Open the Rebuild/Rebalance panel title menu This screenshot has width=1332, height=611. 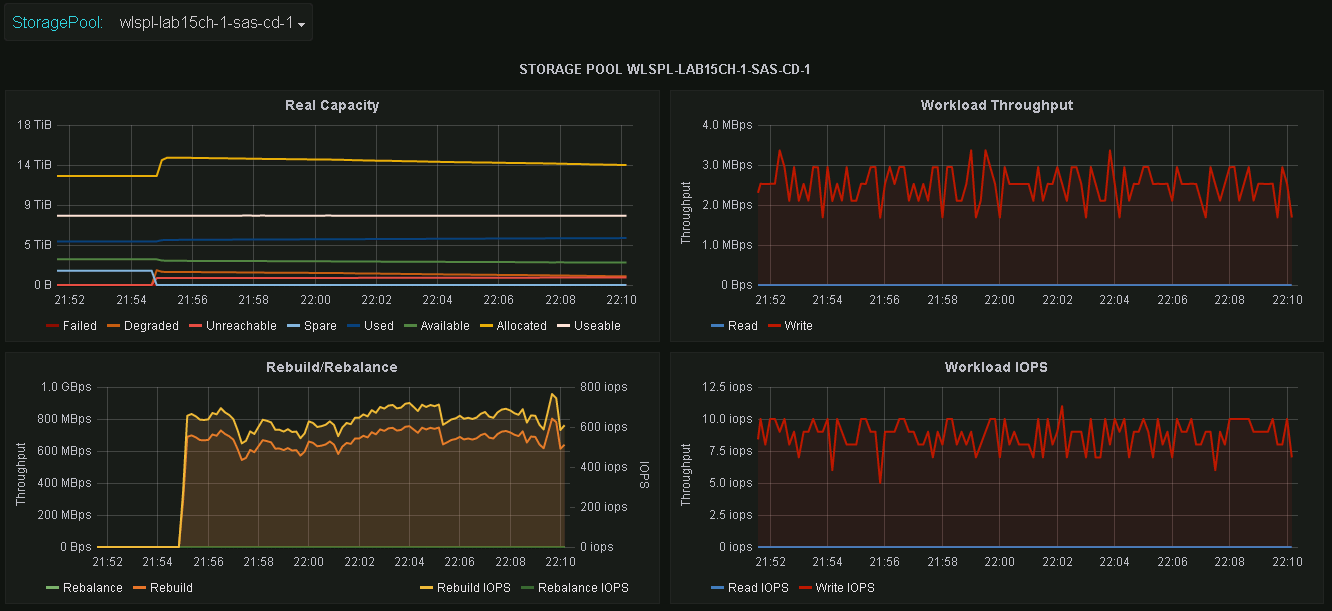332,367
